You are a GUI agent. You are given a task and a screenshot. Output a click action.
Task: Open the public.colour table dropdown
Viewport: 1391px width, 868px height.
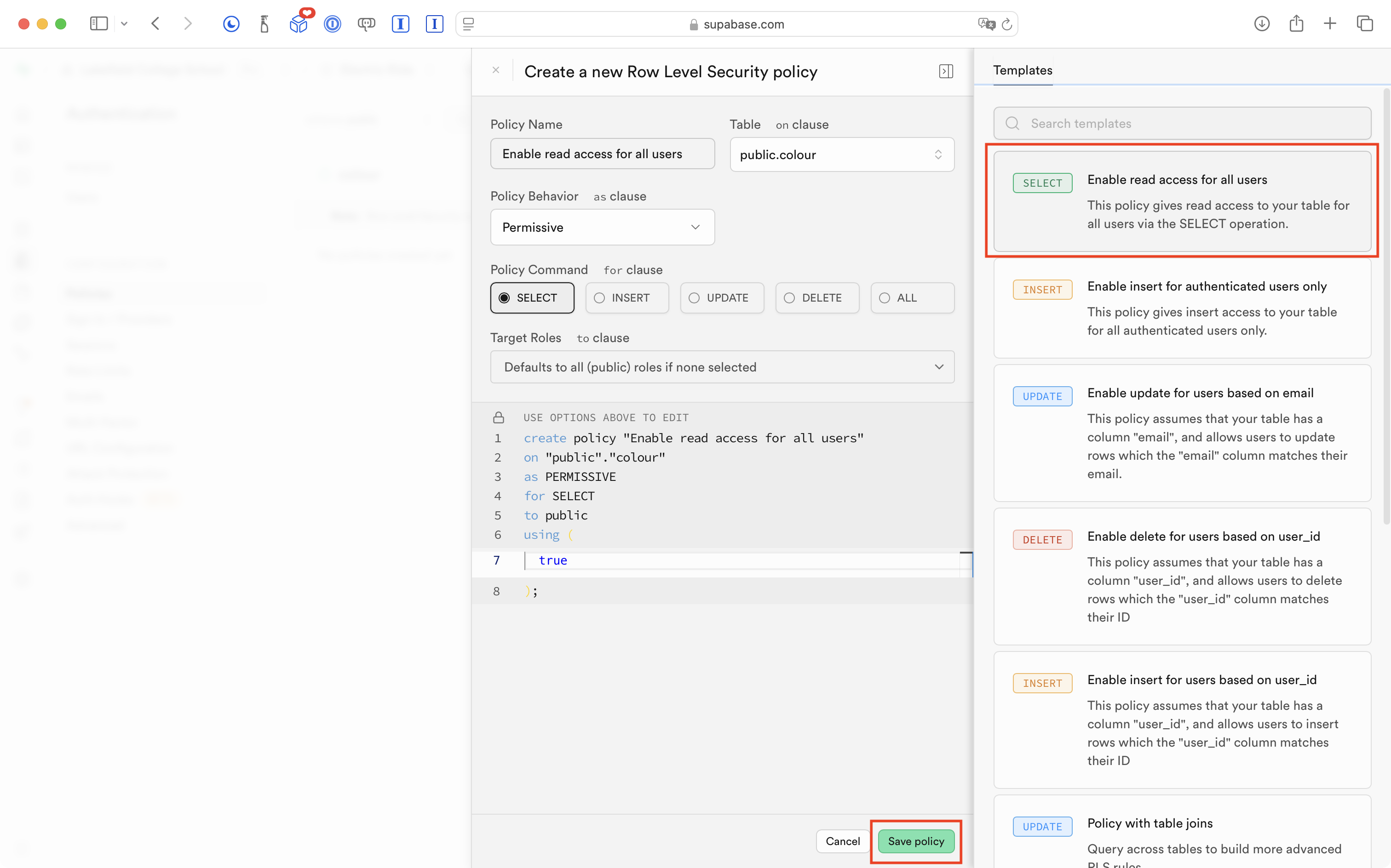pyautogui.click(x=841, y=154)
